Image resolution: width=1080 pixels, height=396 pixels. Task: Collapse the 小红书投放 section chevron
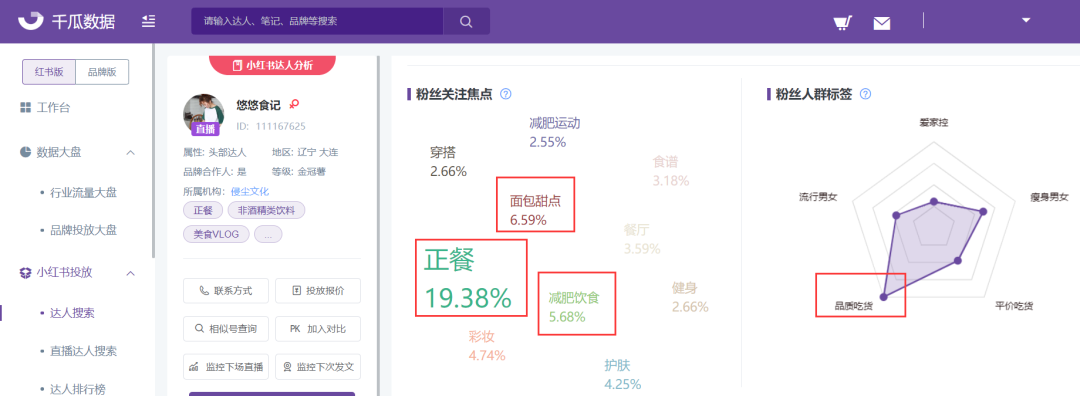(131, 273)
